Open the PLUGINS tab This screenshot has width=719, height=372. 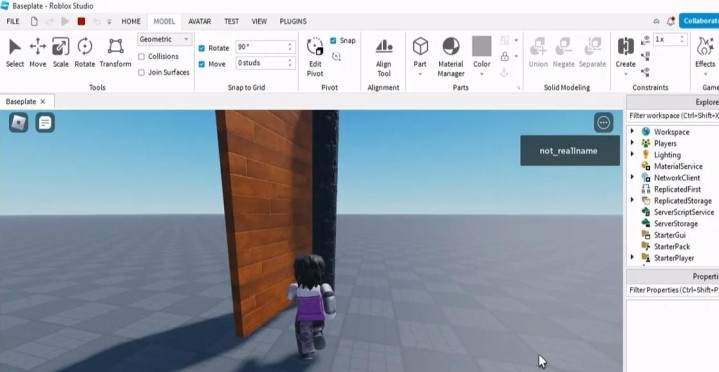(293, 21)
